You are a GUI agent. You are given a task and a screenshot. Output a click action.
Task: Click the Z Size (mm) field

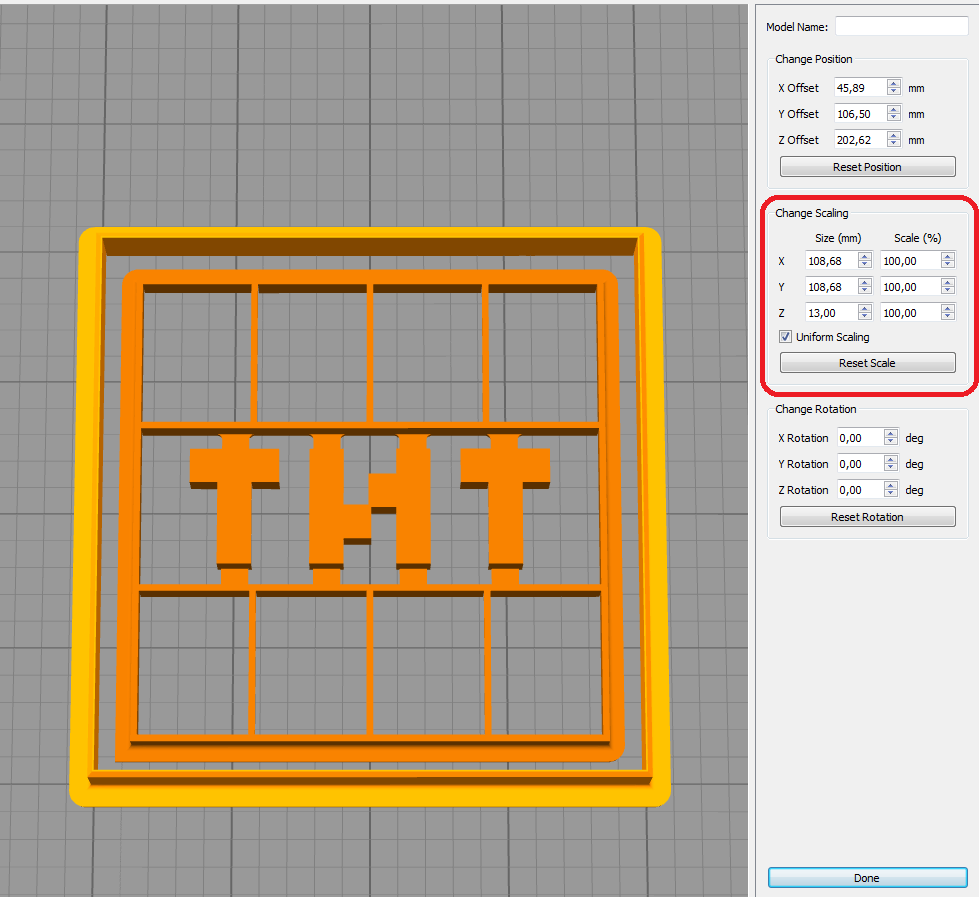[x=832, y=313]
